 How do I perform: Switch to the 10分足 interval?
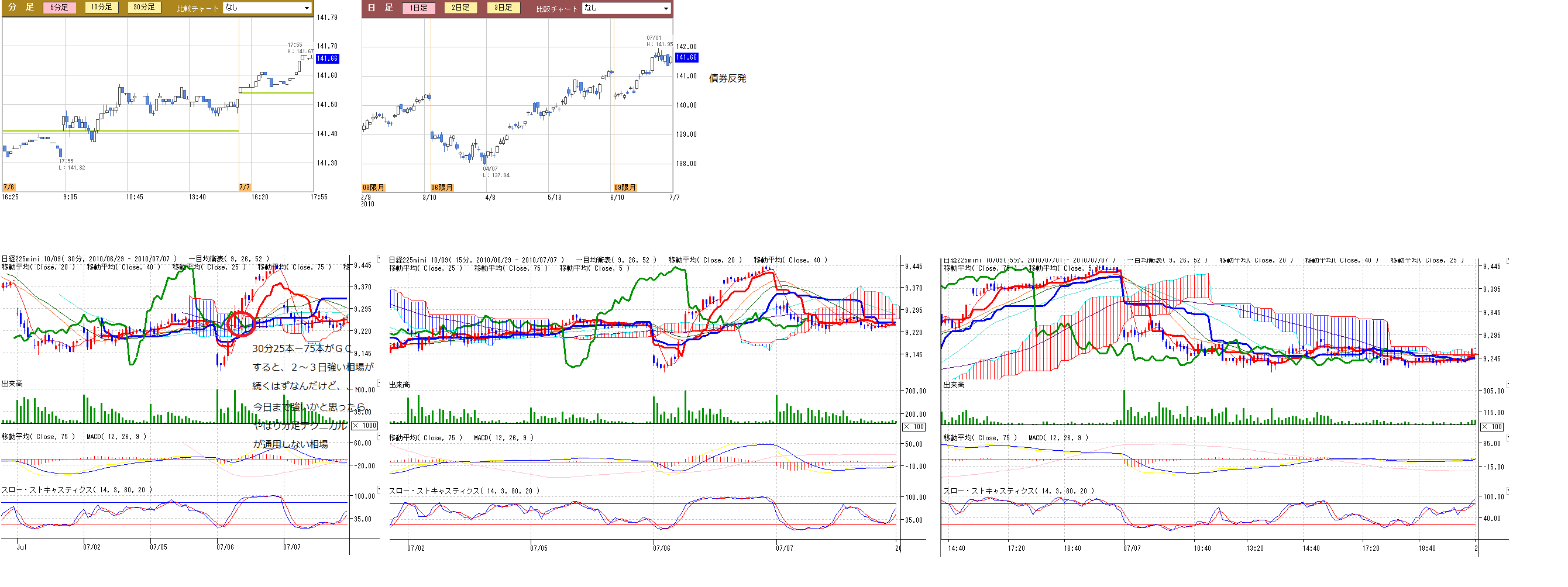[101, 7]
